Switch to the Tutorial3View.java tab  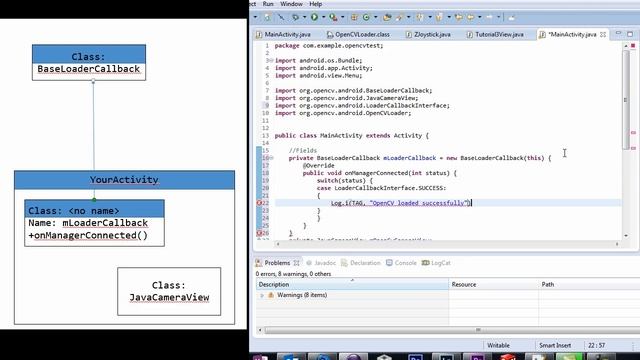(495, 35)
